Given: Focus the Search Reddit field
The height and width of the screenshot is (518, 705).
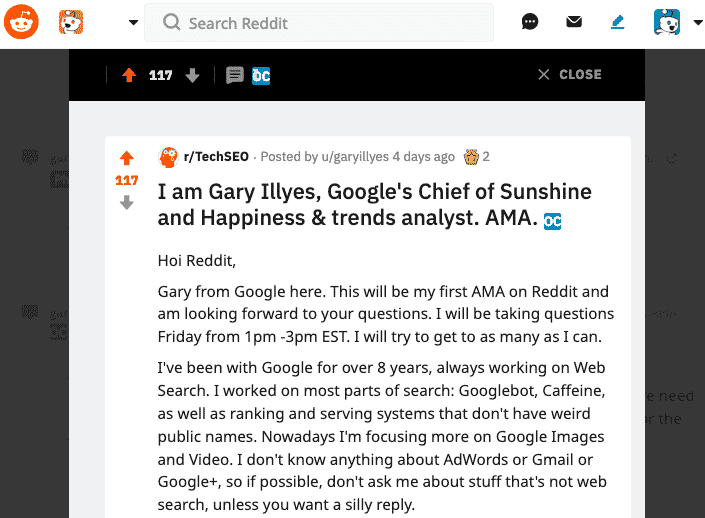Looking at the screenshot, I should click(319, 22).
